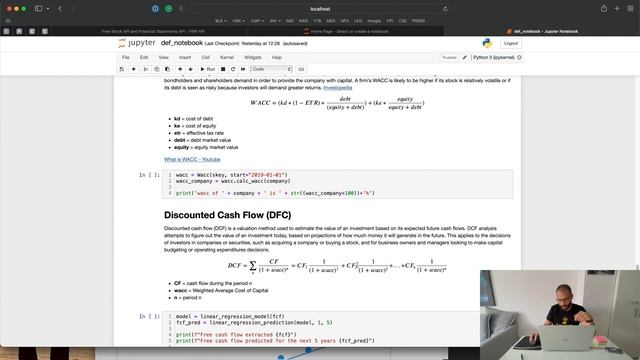Open the command palette keyboard icon
Screen dimensions: 640x360
(301, 69)
